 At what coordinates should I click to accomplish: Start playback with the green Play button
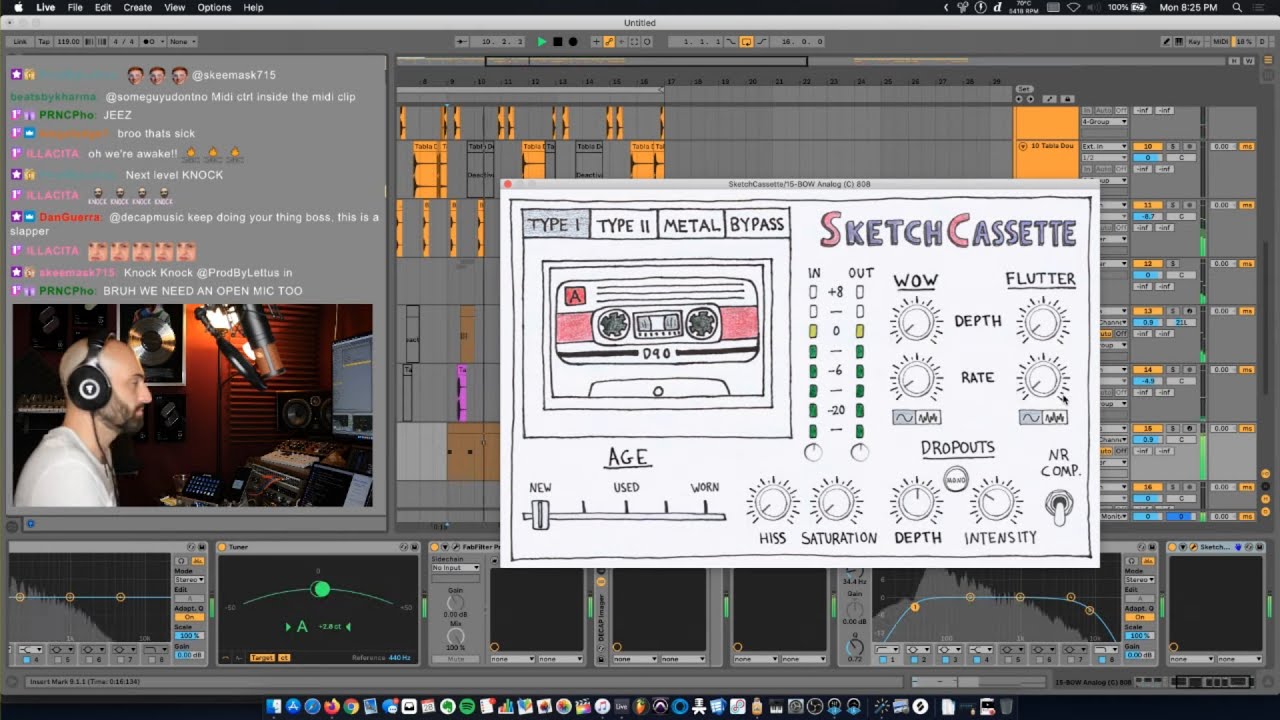[542, 42]
